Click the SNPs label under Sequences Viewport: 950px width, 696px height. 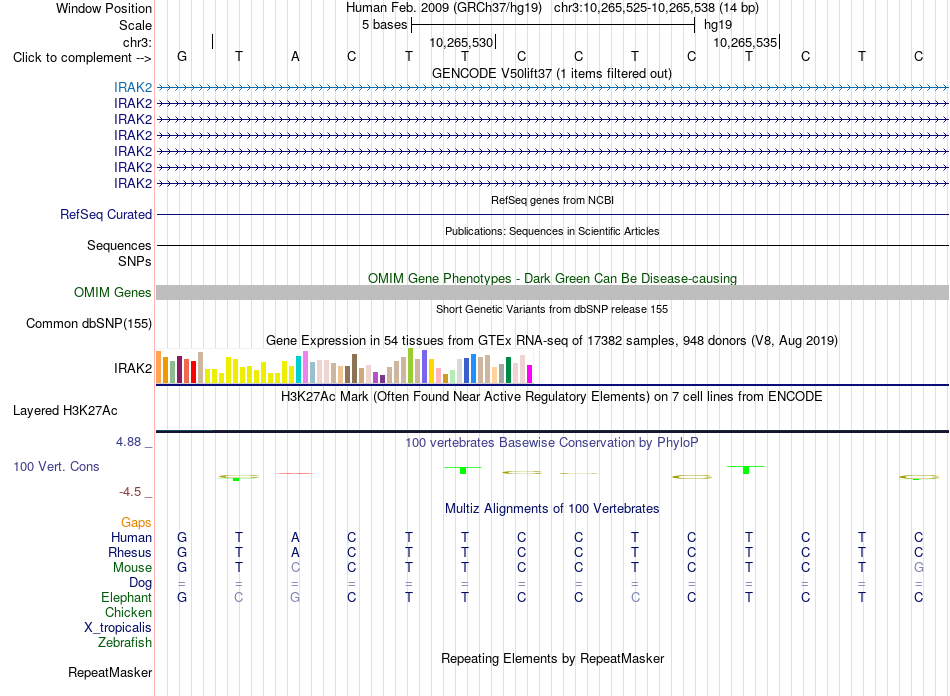135,261
